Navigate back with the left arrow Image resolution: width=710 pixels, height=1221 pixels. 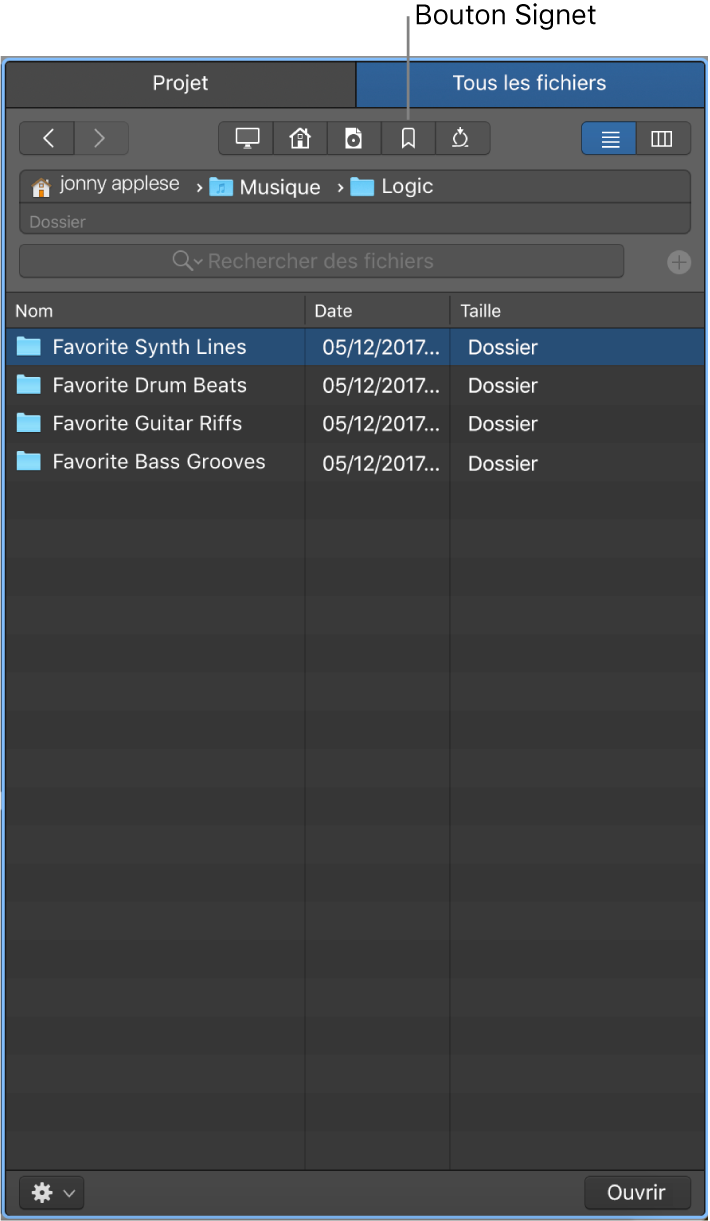pyautogui.click(x=48, y=139)
